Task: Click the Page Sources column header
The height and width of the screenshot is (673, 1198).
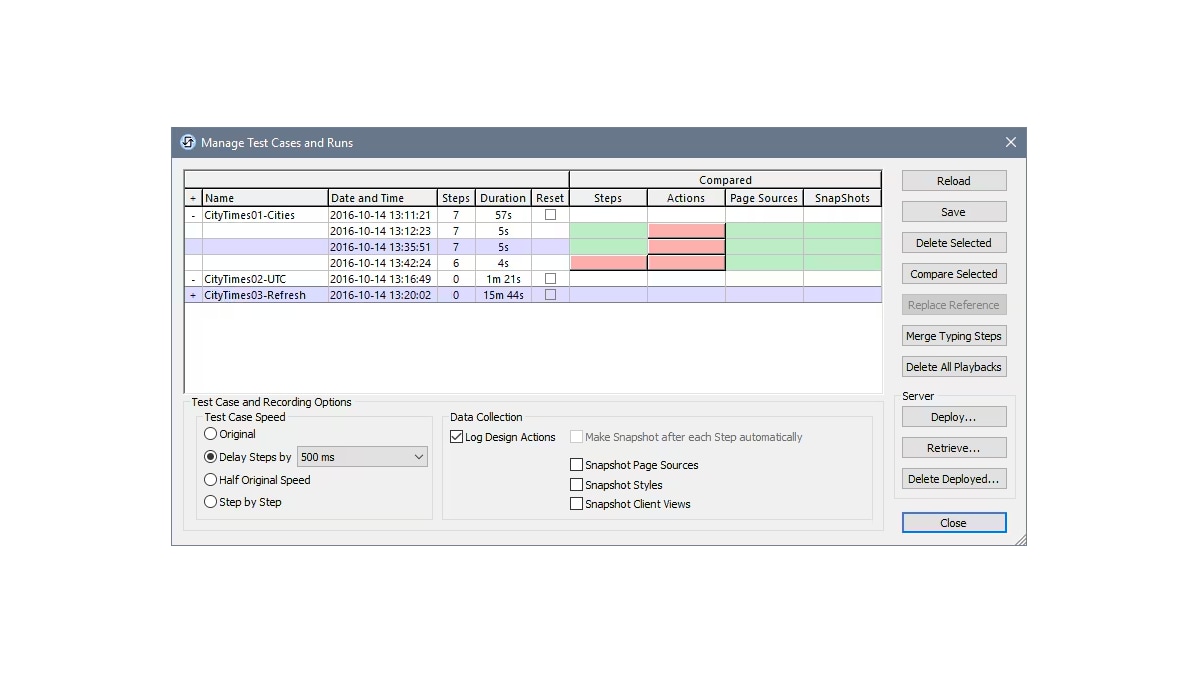Action: point(763,198)
